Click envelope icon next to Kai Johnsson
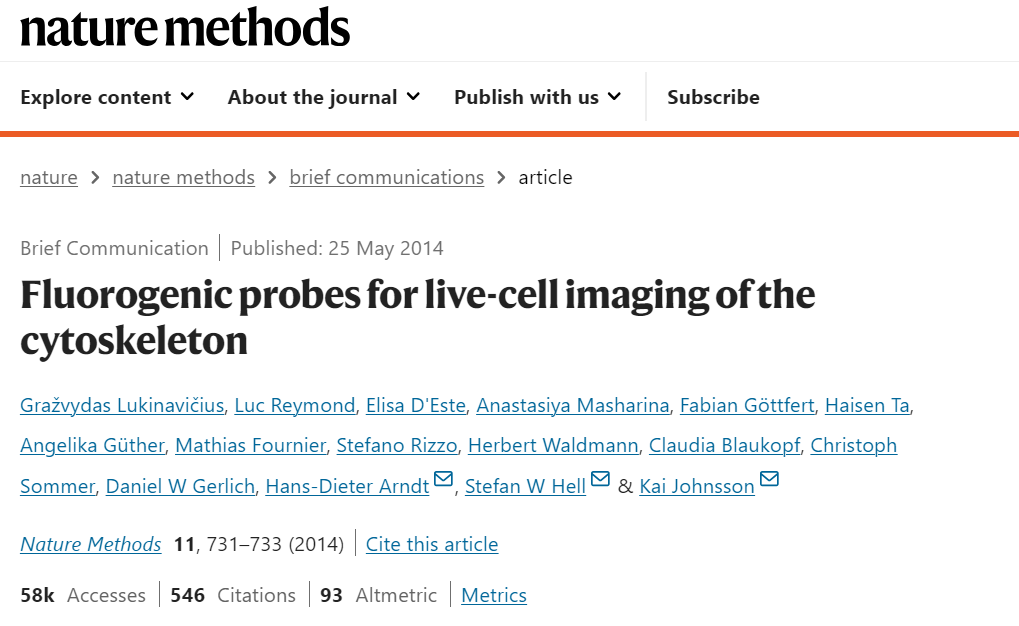 [x=769, y=480]
